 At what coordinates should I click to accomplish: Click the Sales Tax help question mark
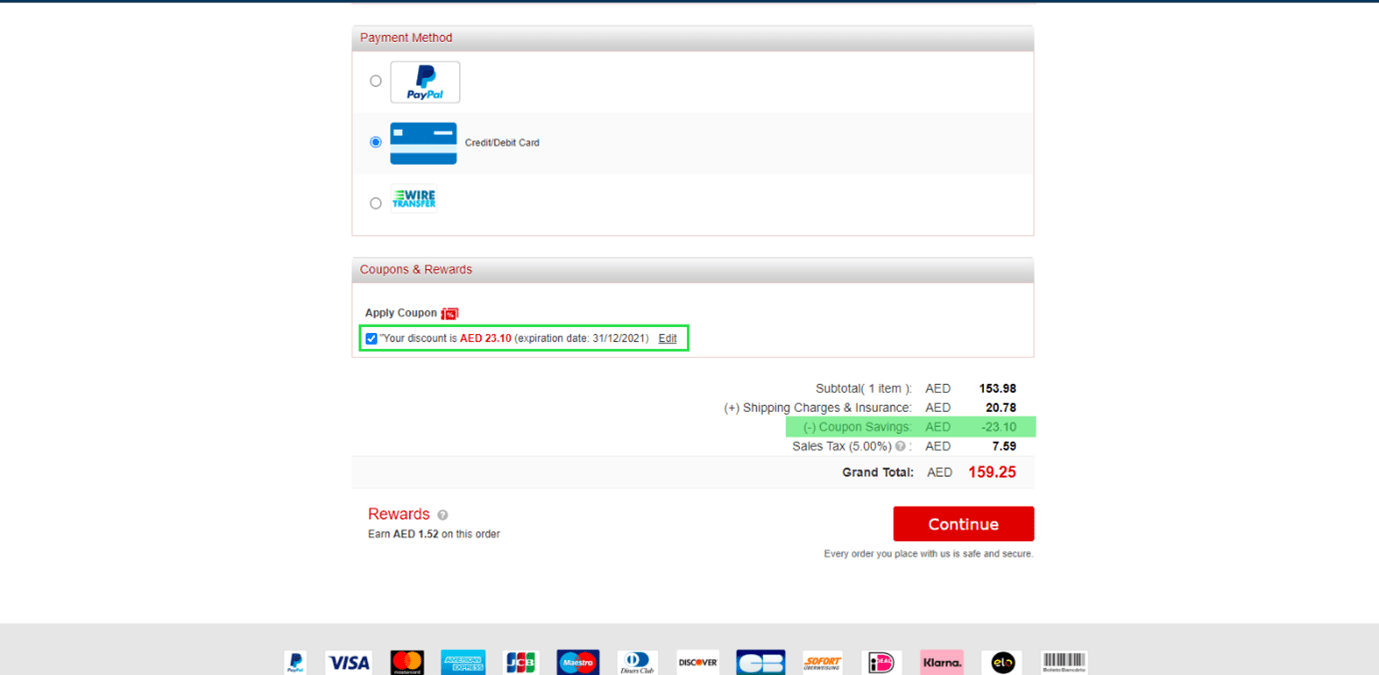(x=900, y=447)
